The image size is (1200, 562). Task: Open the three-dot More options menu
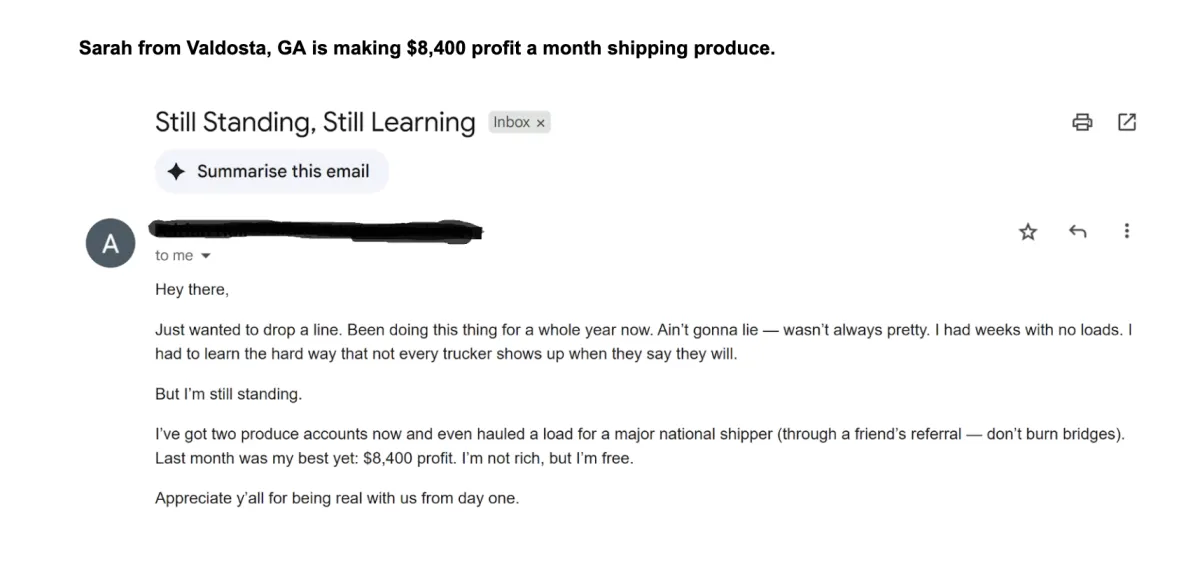pyautogui.click(x=1127, y=231)
